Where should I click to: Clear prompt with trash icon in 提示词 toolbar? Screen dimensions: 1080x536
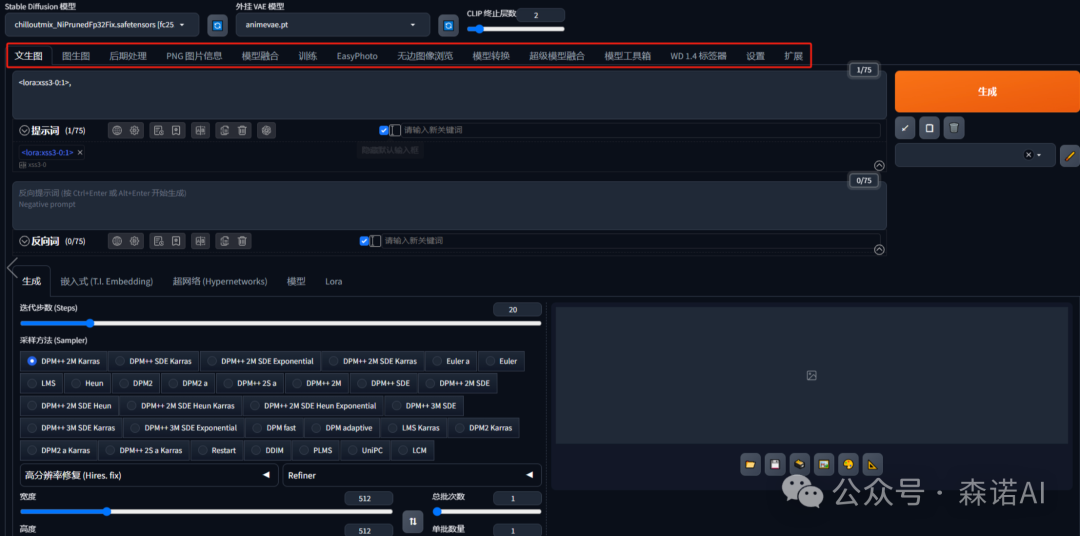pos(242,130)
